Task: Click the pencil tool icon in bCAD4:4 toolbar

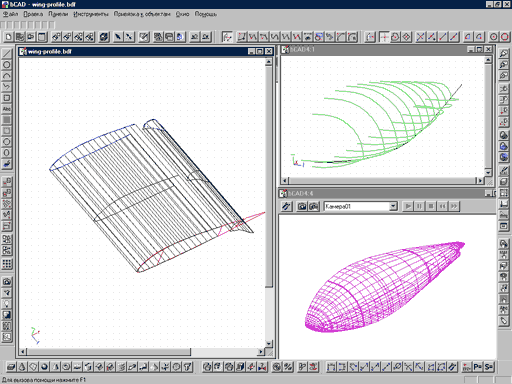Action: coord(286,206)
